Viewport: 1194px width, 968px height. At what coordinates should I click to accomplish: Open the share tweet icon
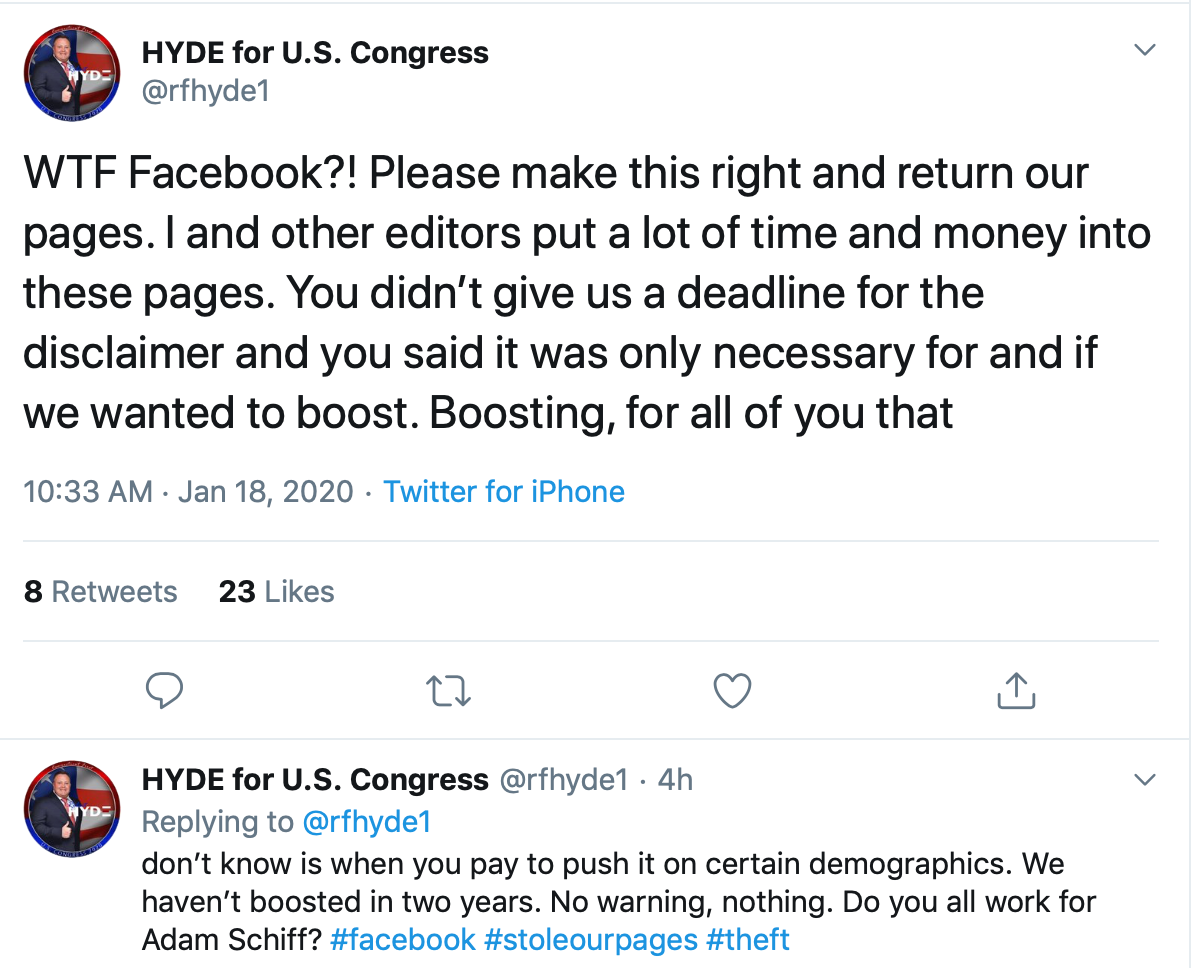point(1015,690)
